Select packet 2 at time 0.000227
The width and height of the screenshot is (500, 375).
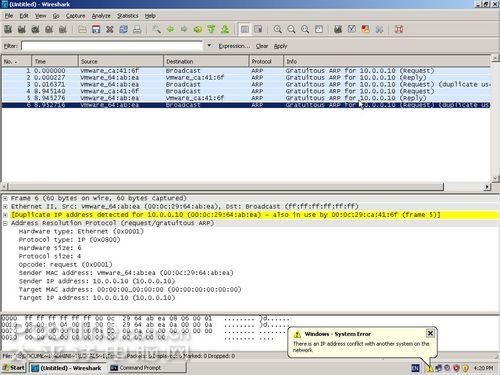tap(246, 78)
